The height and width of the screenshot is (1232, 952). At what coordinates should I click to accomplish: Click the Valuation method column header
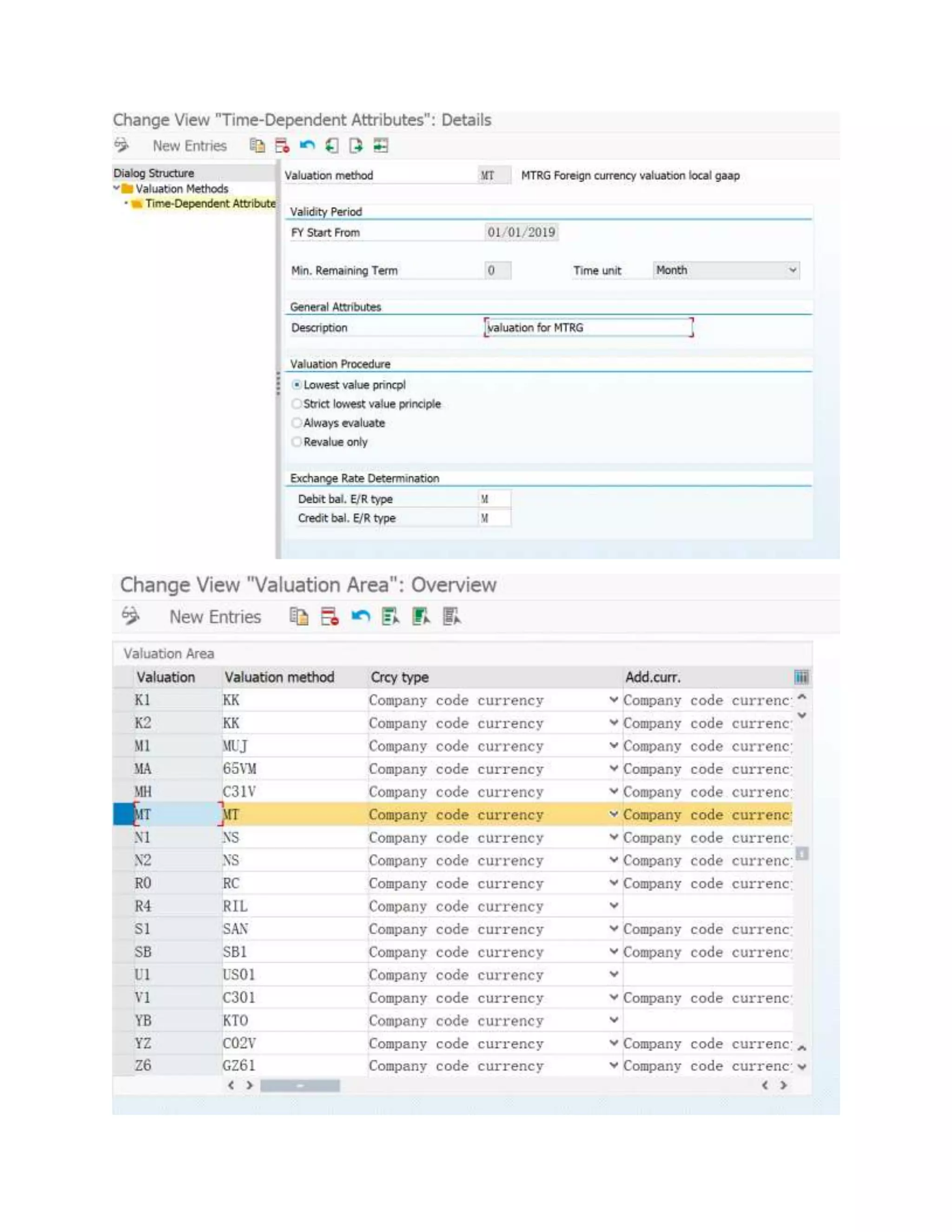(x=279, y=677)
